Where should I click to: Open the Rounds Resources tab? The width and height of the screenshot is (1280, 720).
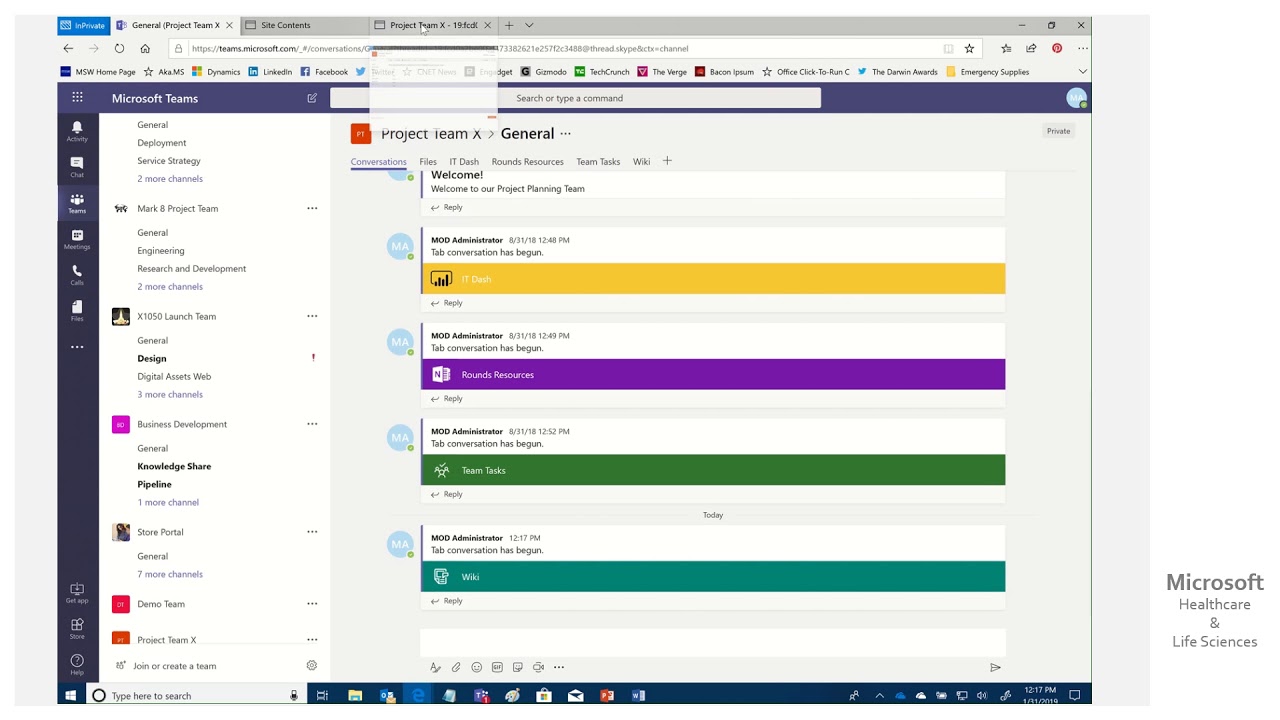pos(527,161)
